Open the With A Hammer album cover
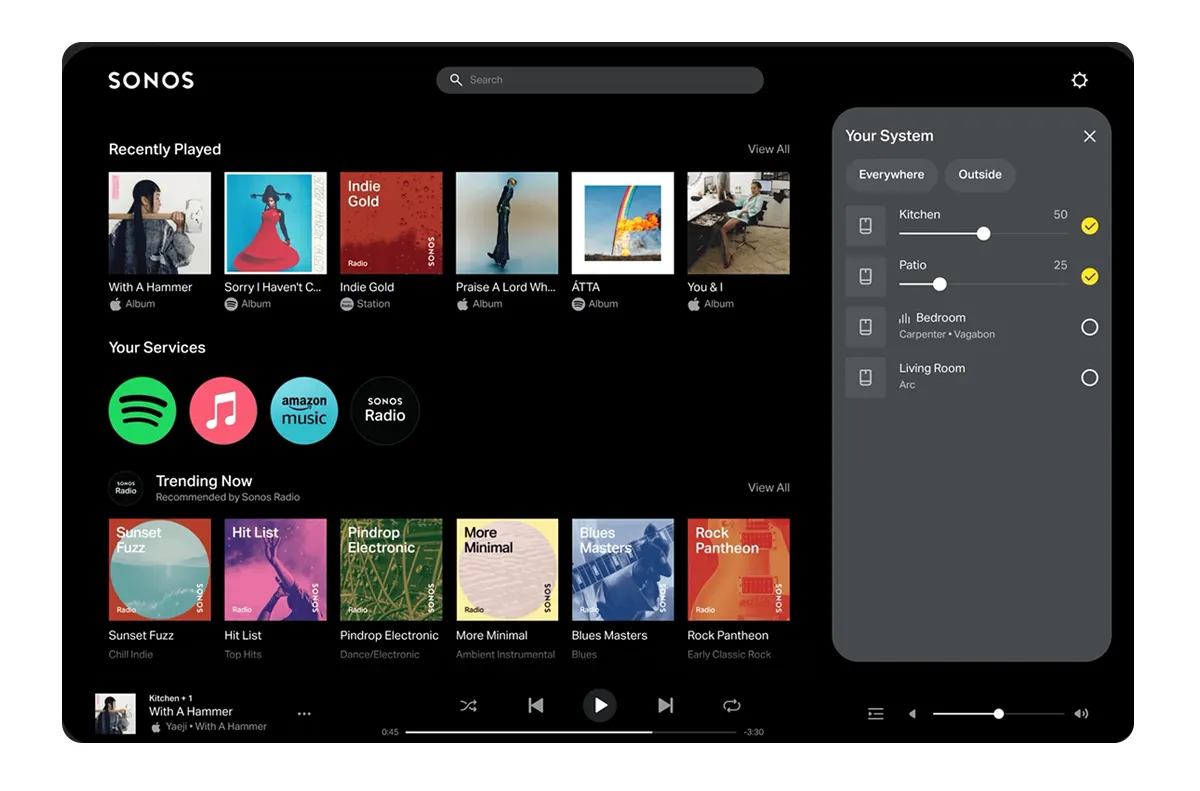 tap(160, 223)
